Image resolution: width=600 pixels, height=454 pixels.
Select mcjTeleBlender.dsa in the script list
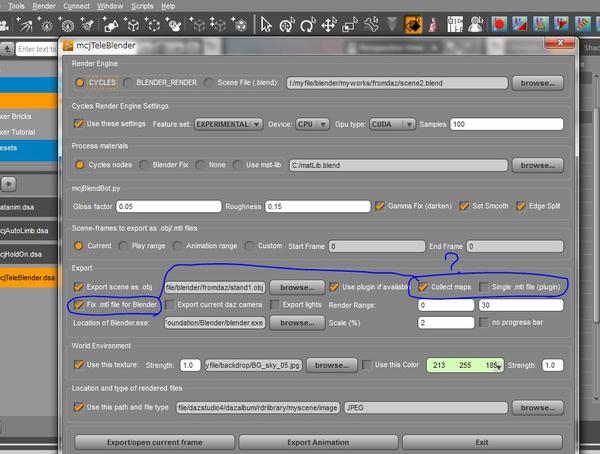pos(29,278)
